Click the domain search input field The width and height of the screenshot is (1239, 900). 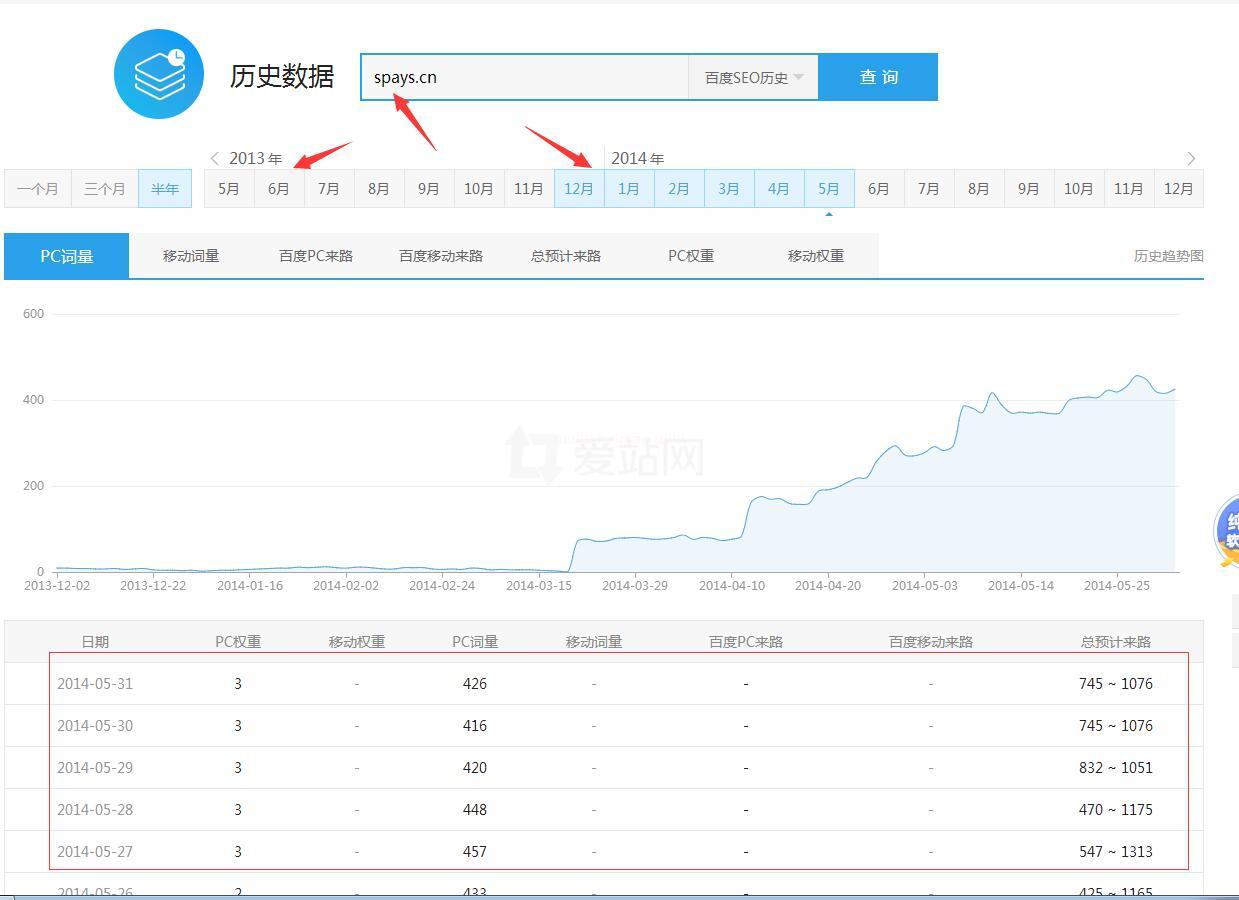525,77
